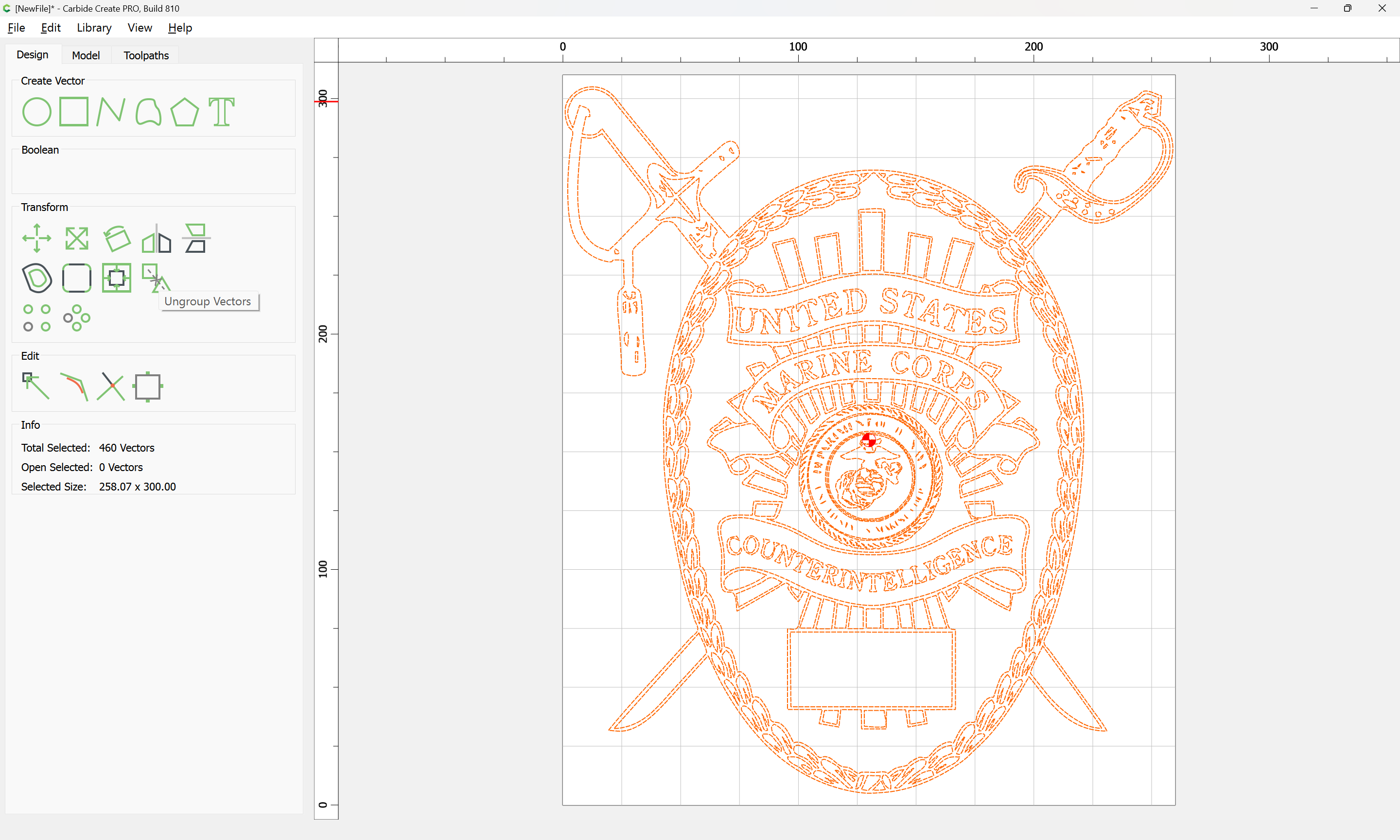Select the Join Vectors tool
This screenshot has height=840, width=1400.
coord(74,386)
